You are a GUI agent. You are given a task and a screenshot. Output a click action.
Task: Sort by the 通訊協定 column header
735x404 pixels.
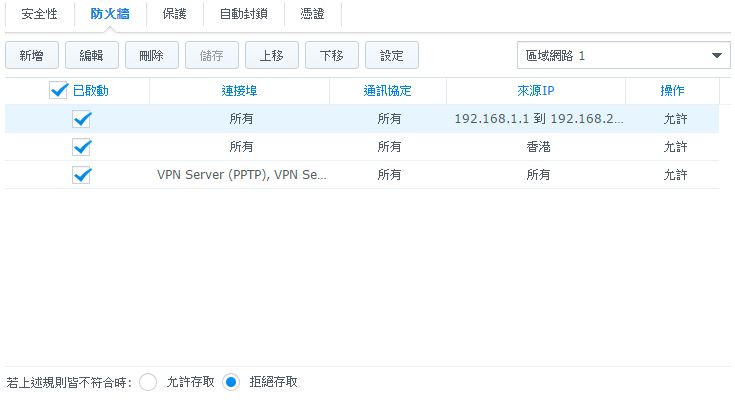point(388,90)
